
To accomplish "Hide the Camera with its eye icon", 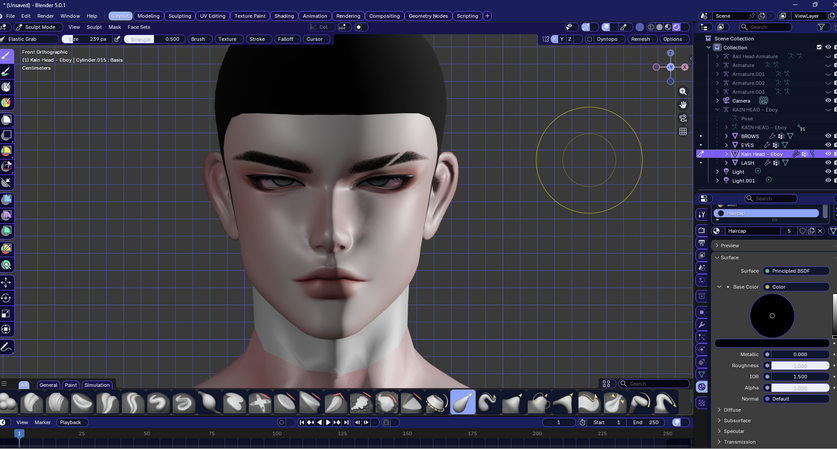I will pos(828,100).
